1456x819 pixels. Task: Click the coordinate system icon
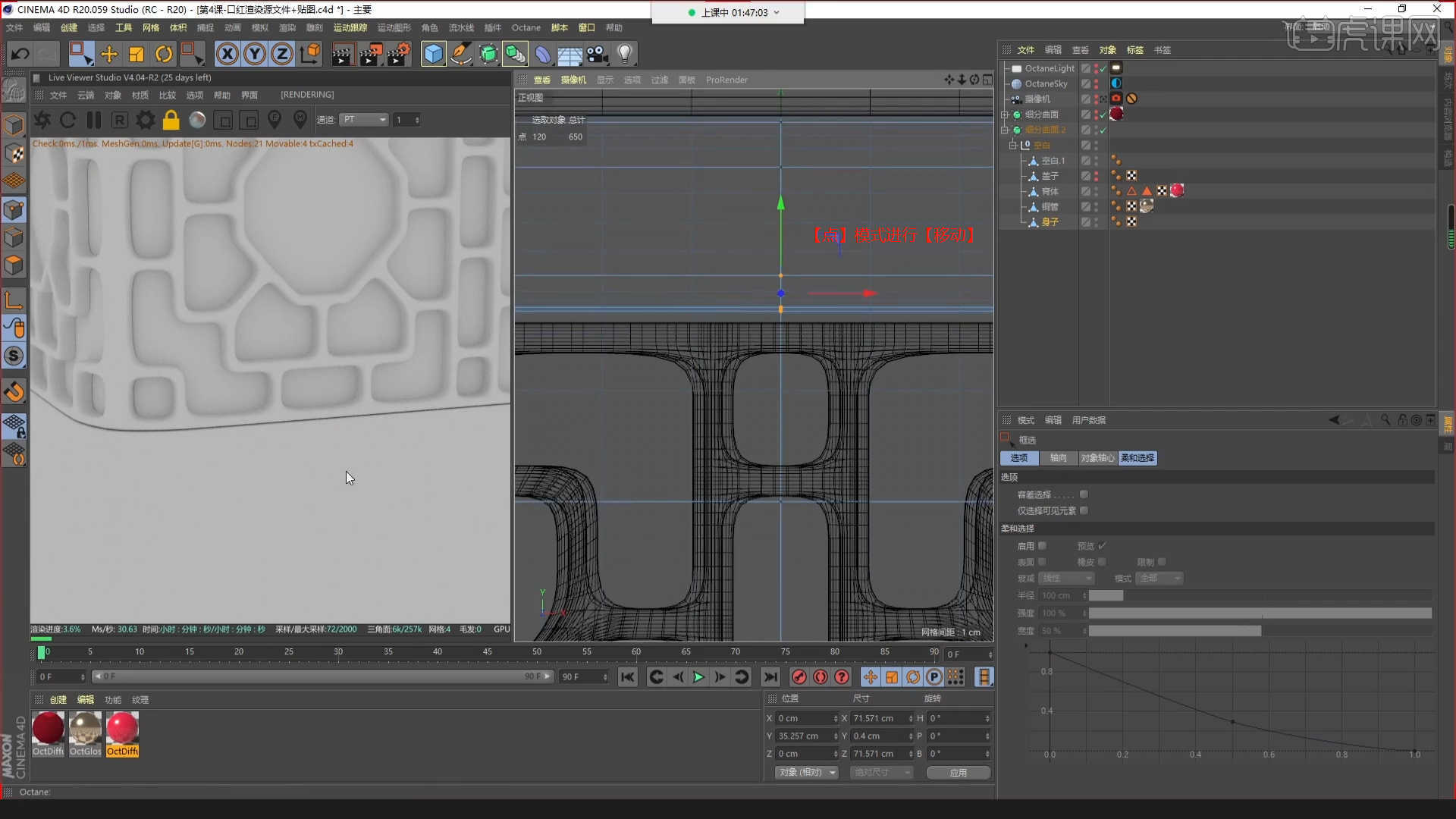310,54
